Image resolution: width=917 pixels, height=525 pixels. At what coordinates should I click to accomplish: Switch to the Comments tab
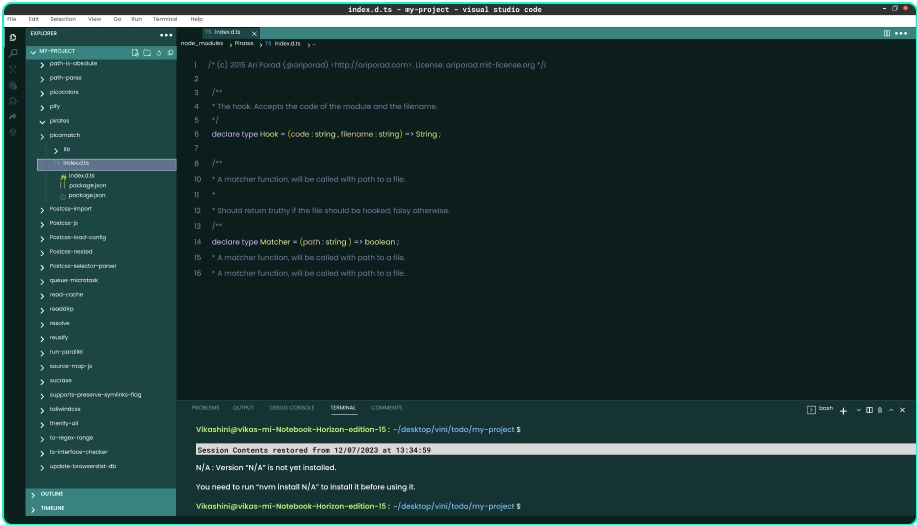click(x=387, y=407)
